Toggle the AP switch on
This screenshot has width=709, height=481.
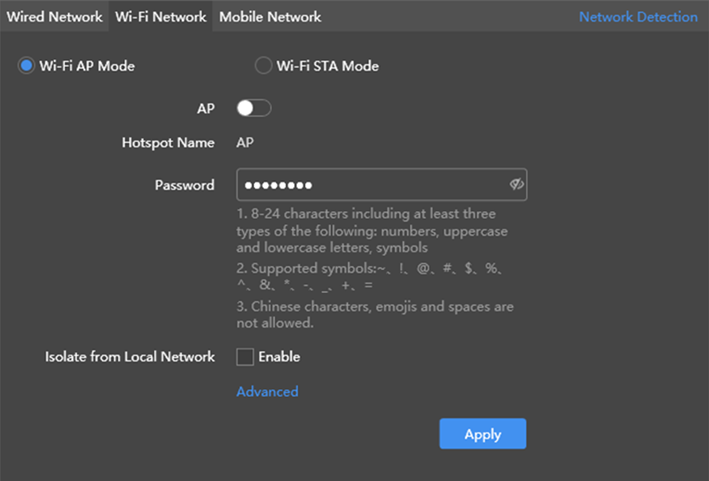click(254, 108)
